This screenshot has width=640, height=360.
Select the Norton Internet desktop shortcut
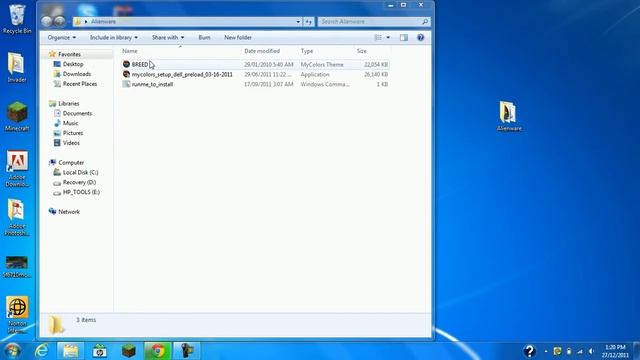[17, 315]
